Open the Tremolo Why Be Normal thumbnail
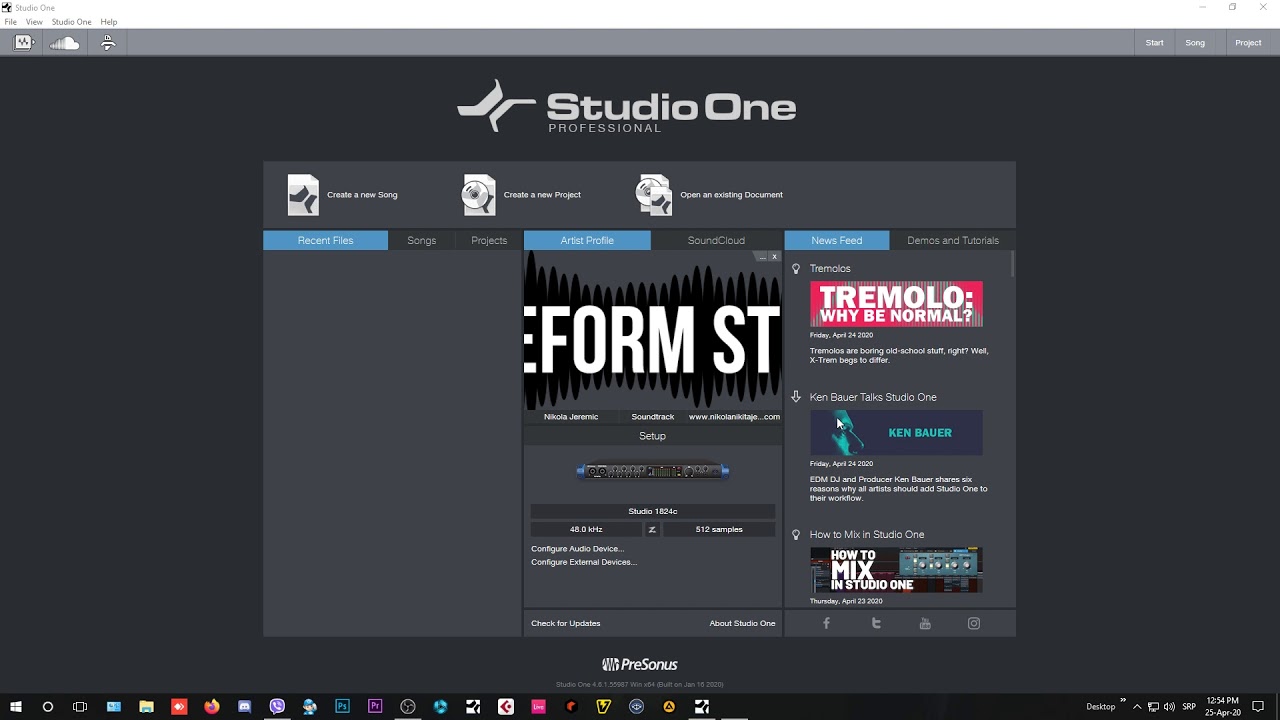 pyautogui.click(x=896, y=304)
